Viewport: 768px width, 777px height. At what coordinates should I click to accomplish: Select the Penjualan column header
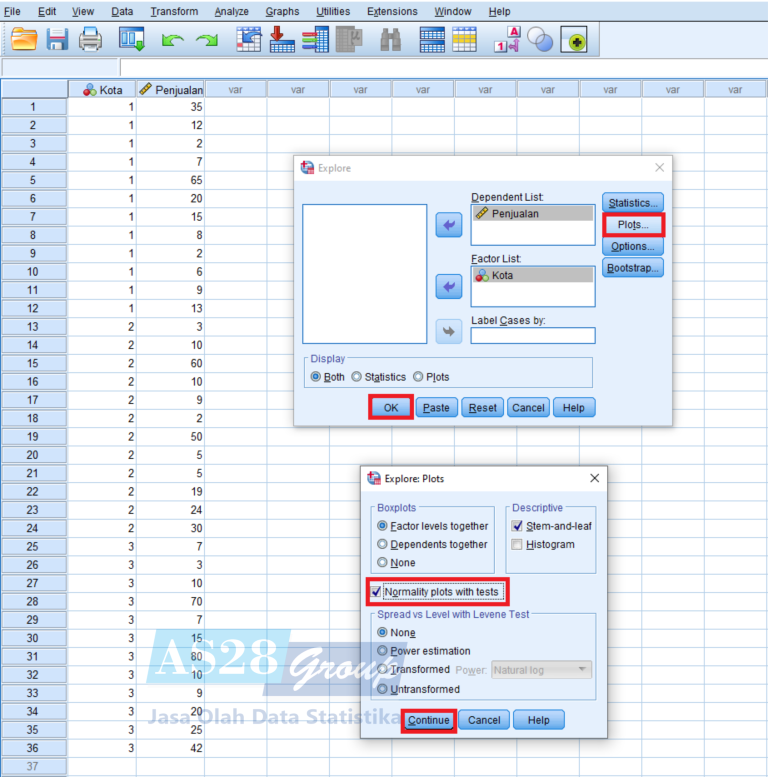click(x=170, y=89)
